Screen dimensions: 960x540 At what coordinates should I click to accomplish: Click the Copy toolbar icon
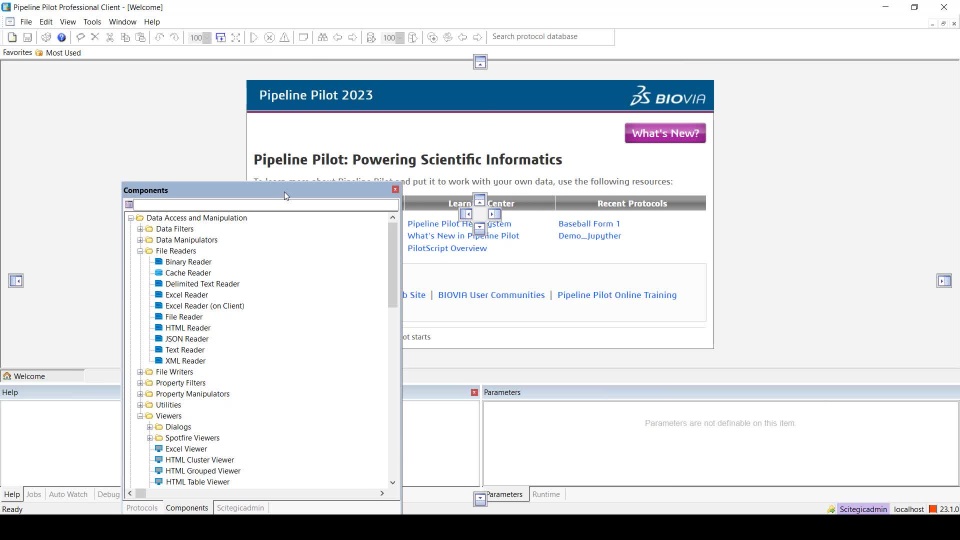click(125, 37)
